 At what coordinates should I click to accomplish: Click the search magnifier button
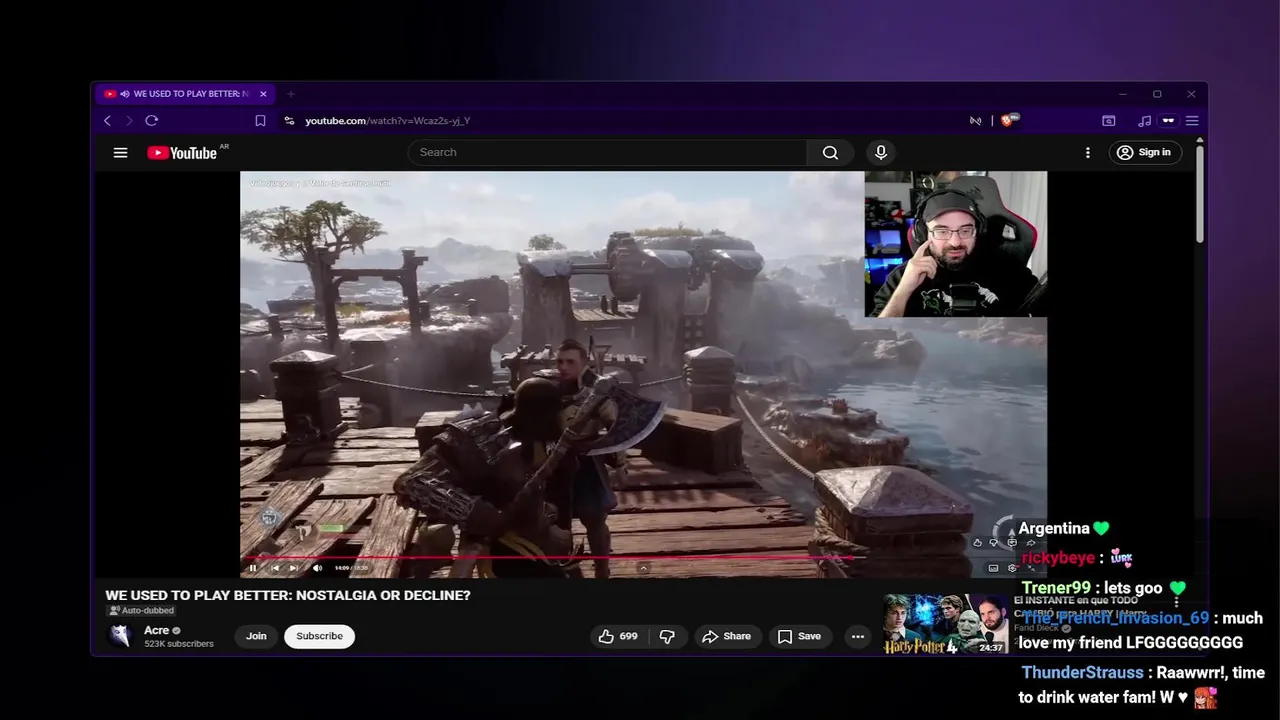tap(830, 152)
